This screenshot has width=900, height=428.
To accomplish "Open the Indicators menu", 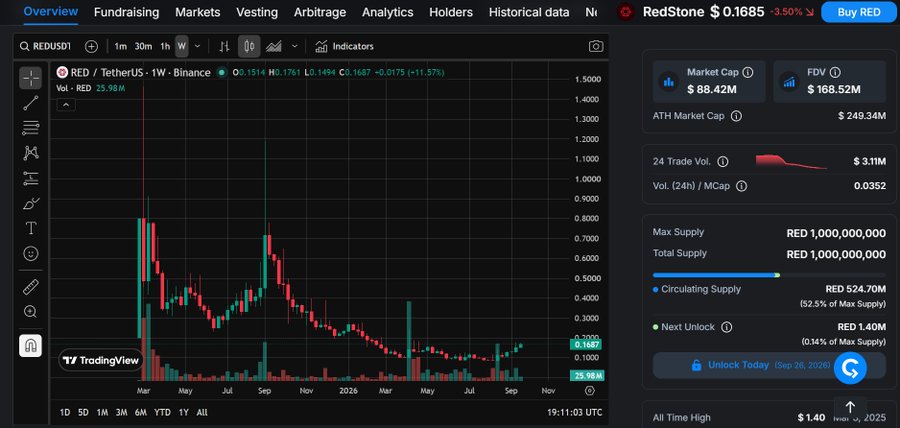I will point(344,46).
